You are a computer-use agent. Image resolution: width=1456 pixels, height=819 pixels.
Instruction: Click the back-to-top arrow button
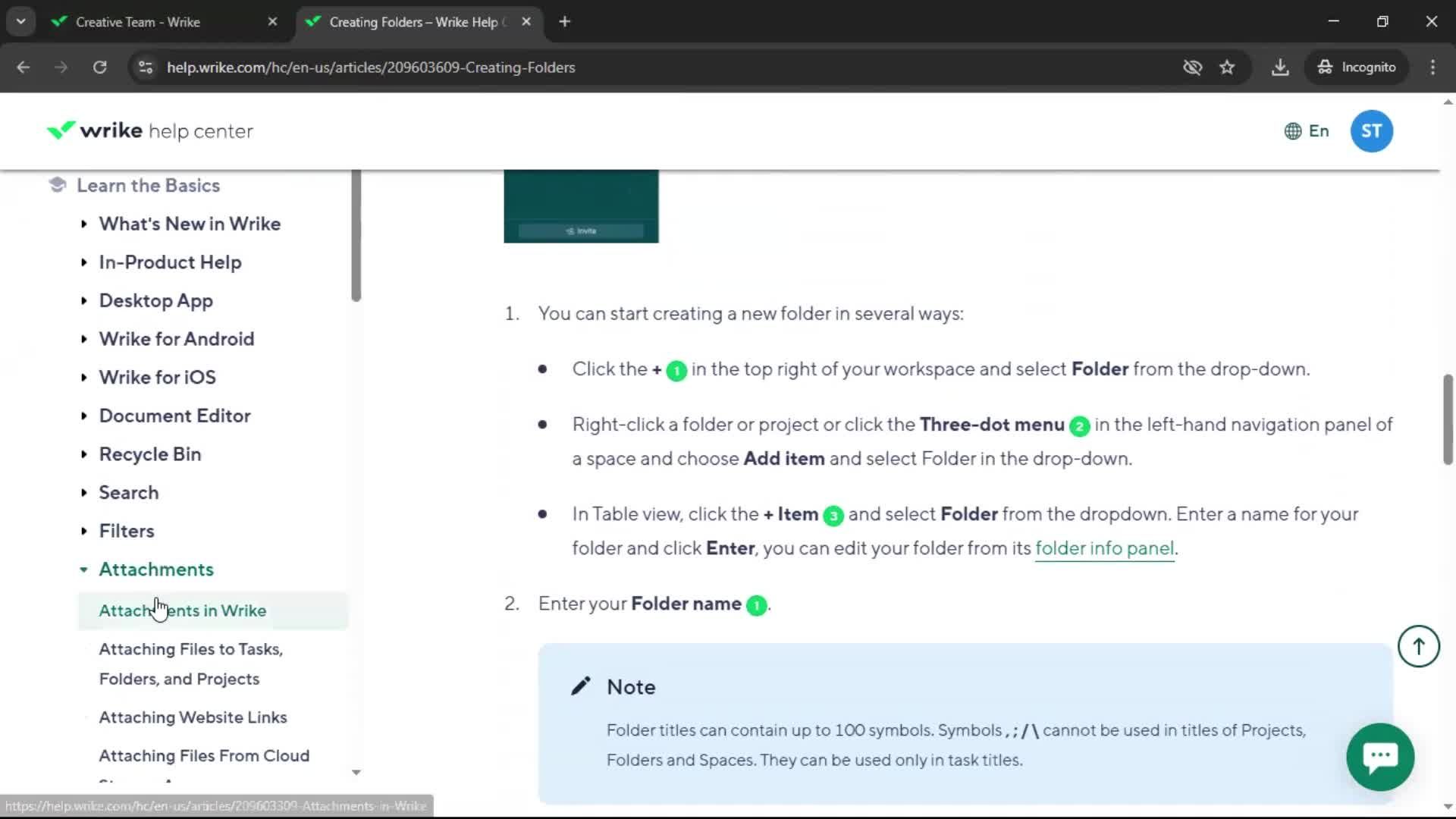click(x=1418, y=646)
